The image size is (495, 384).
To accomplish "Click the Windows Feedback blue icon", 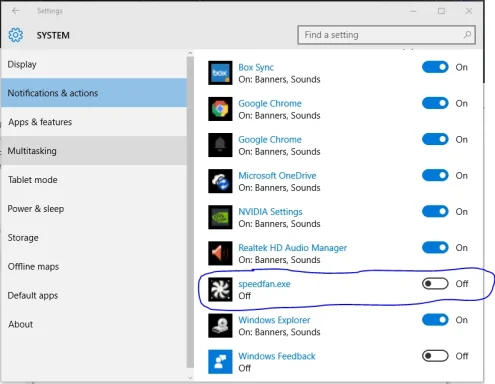I will 220,361.
